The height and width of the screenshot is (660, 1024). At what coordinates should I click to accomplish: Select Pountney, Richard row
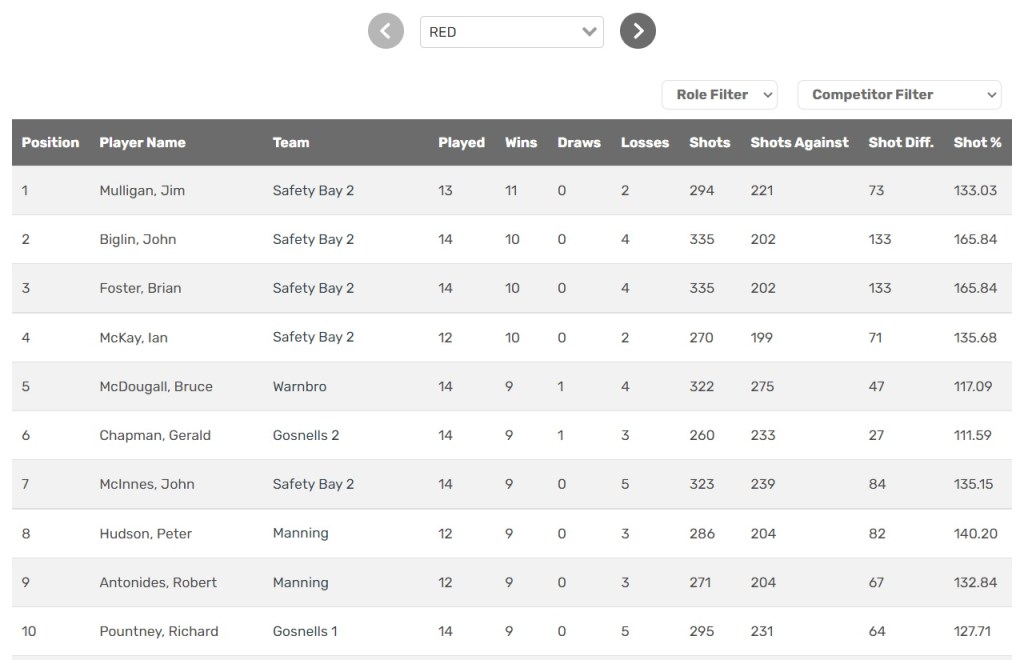point(159,632)
